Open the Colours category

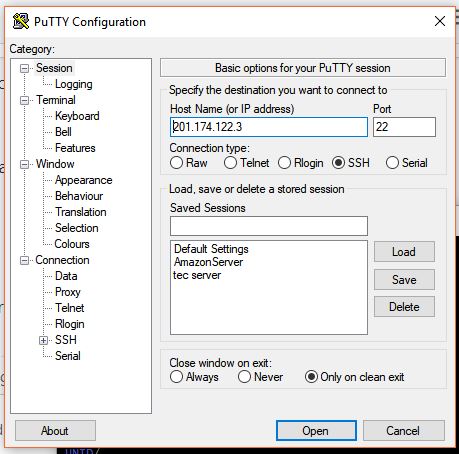72,244
